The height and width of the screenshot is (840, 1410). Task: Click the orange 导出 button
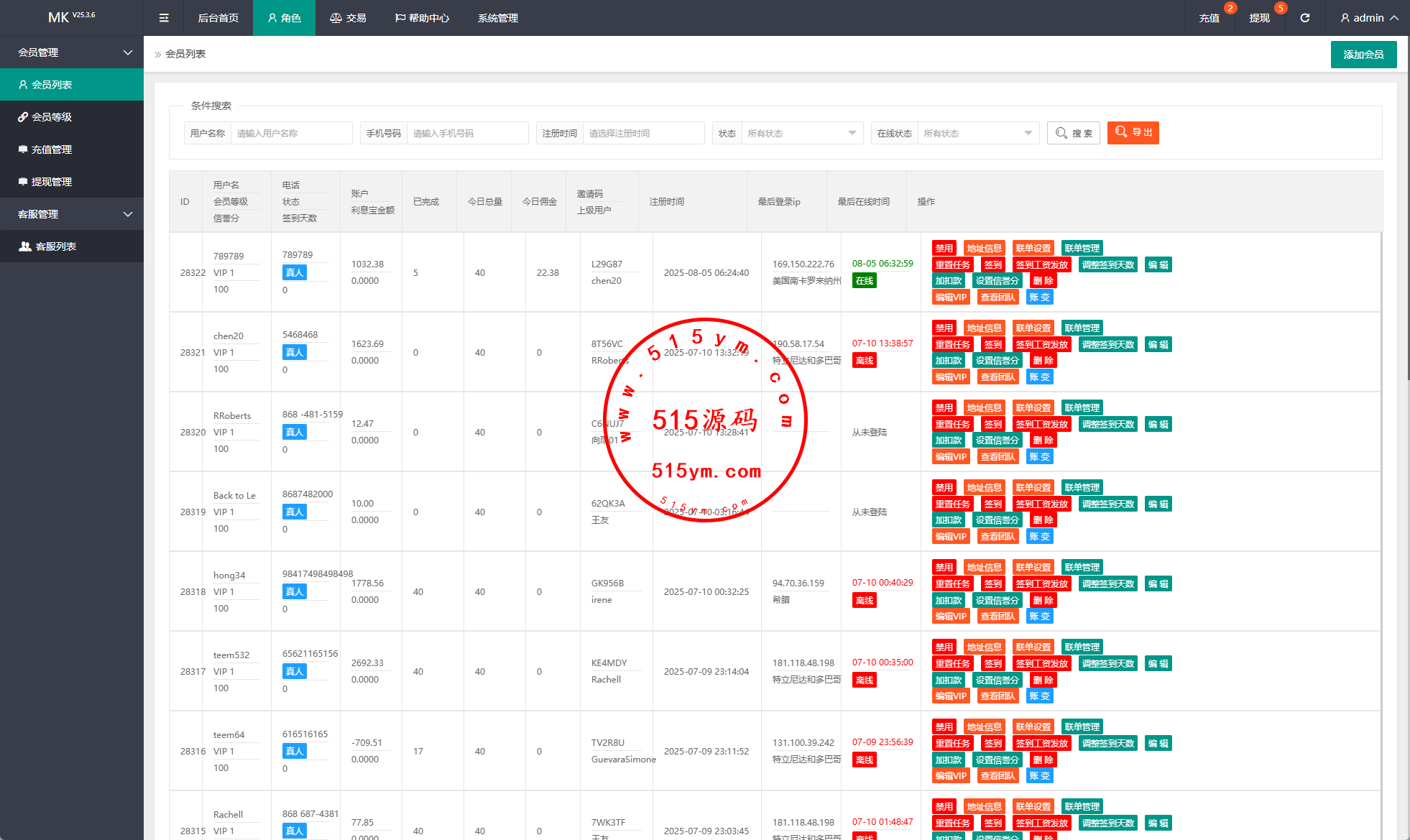(x=1133, y=133)
